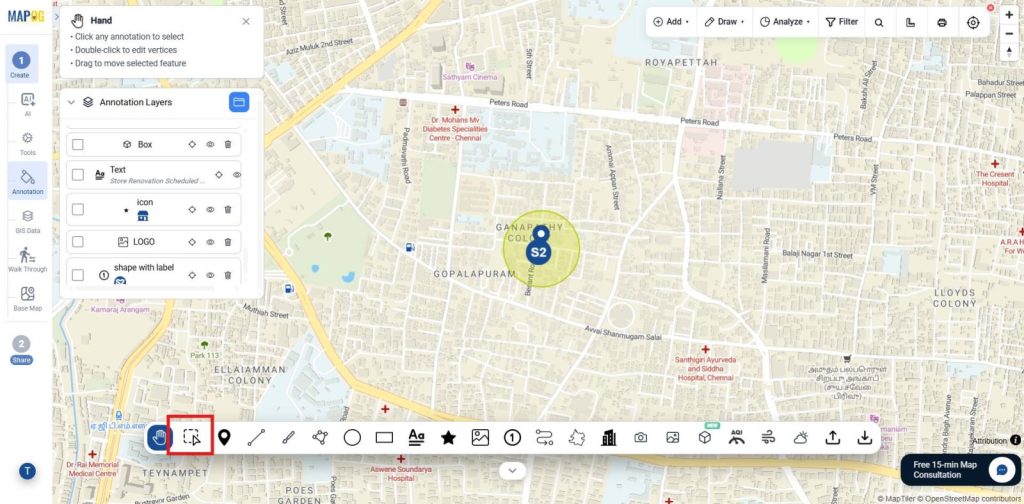Zoom in the map with plus button
1024x504 pixels.
tap(1010, 15)
